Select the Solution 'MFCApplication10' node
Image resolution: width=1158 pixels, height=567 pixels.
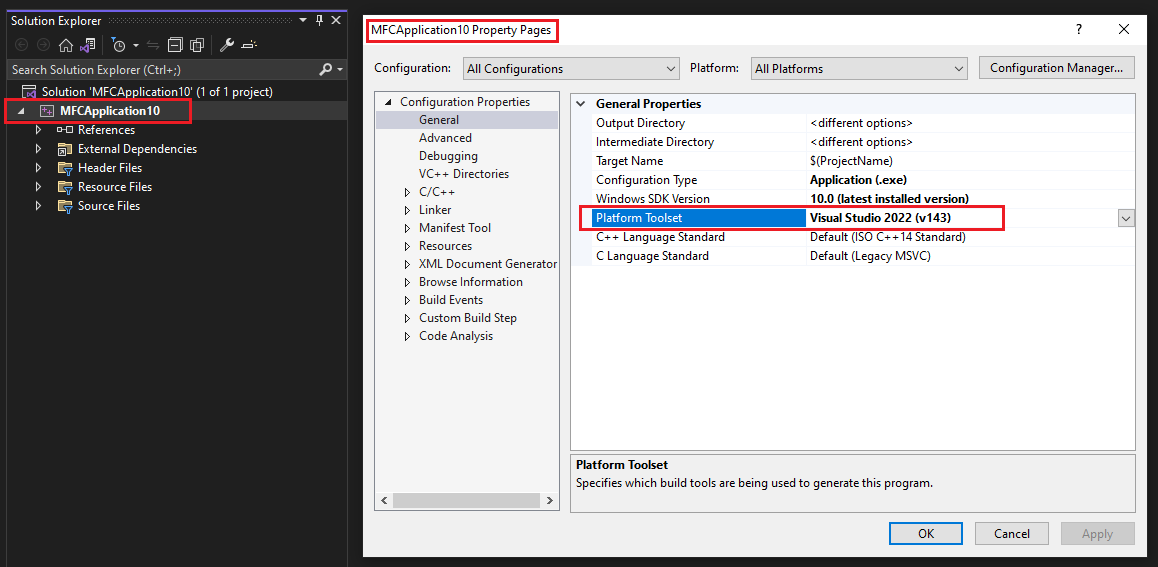[157, 92]
